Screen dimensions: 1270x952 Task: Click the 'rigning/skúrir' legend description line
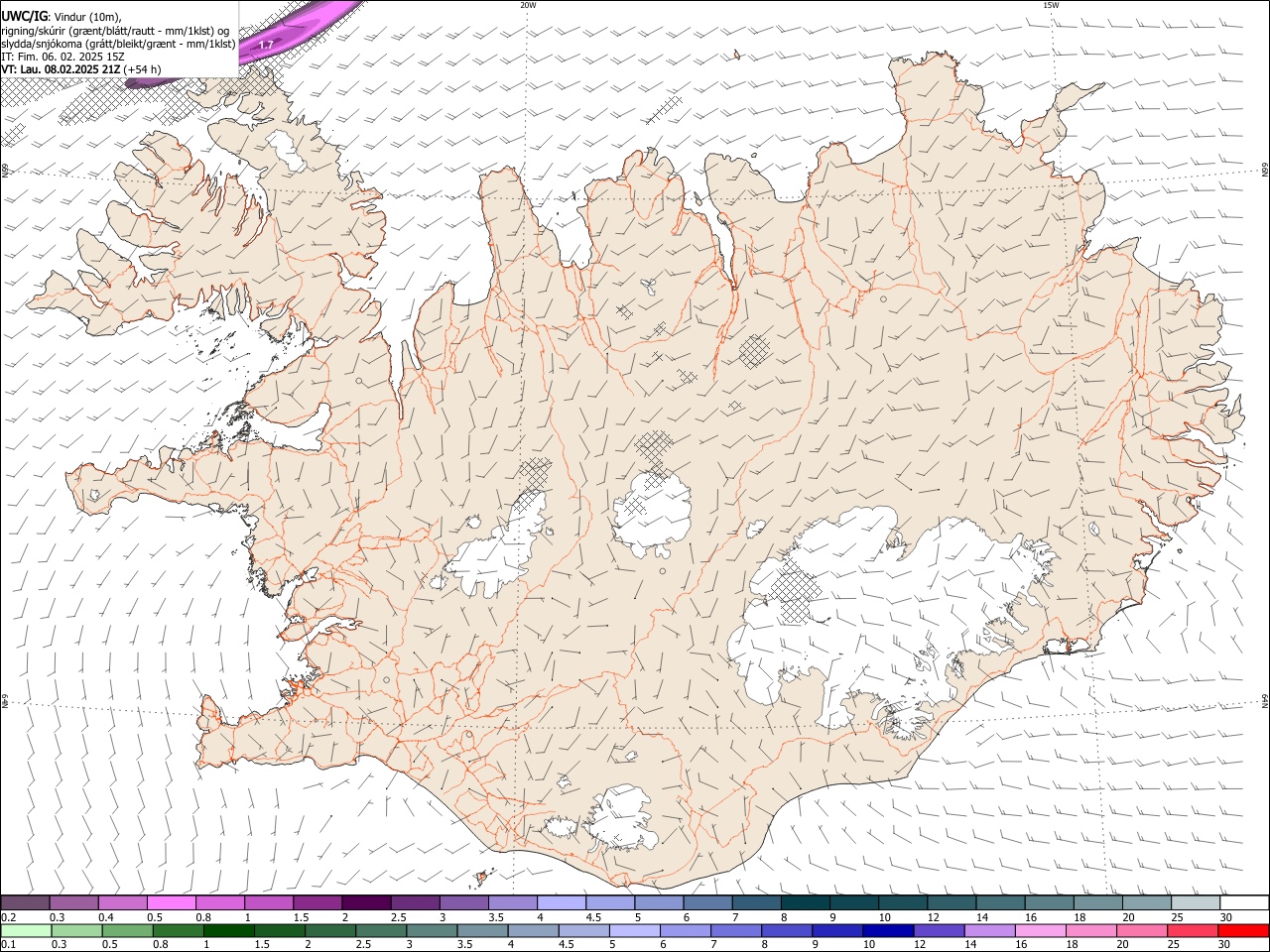(x=115, y=31)
